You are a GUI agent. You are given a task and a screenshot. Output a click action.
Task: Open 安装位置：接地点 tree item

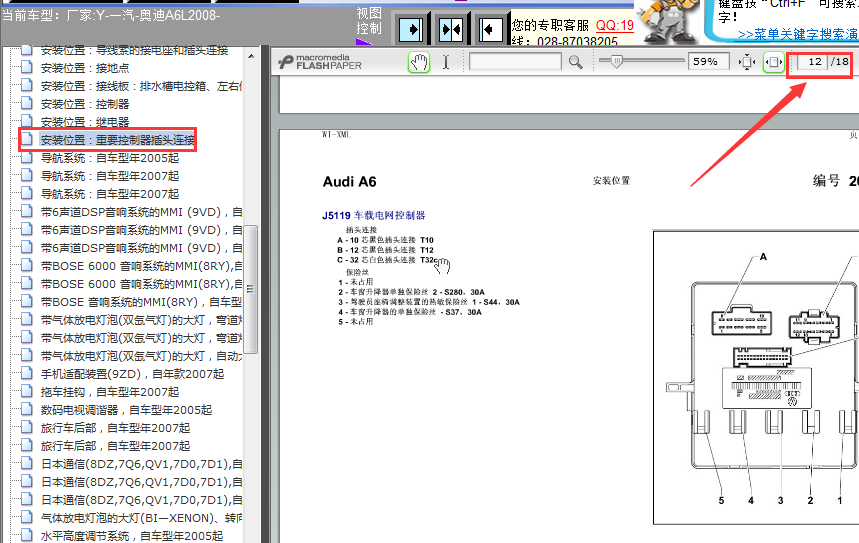85,68
